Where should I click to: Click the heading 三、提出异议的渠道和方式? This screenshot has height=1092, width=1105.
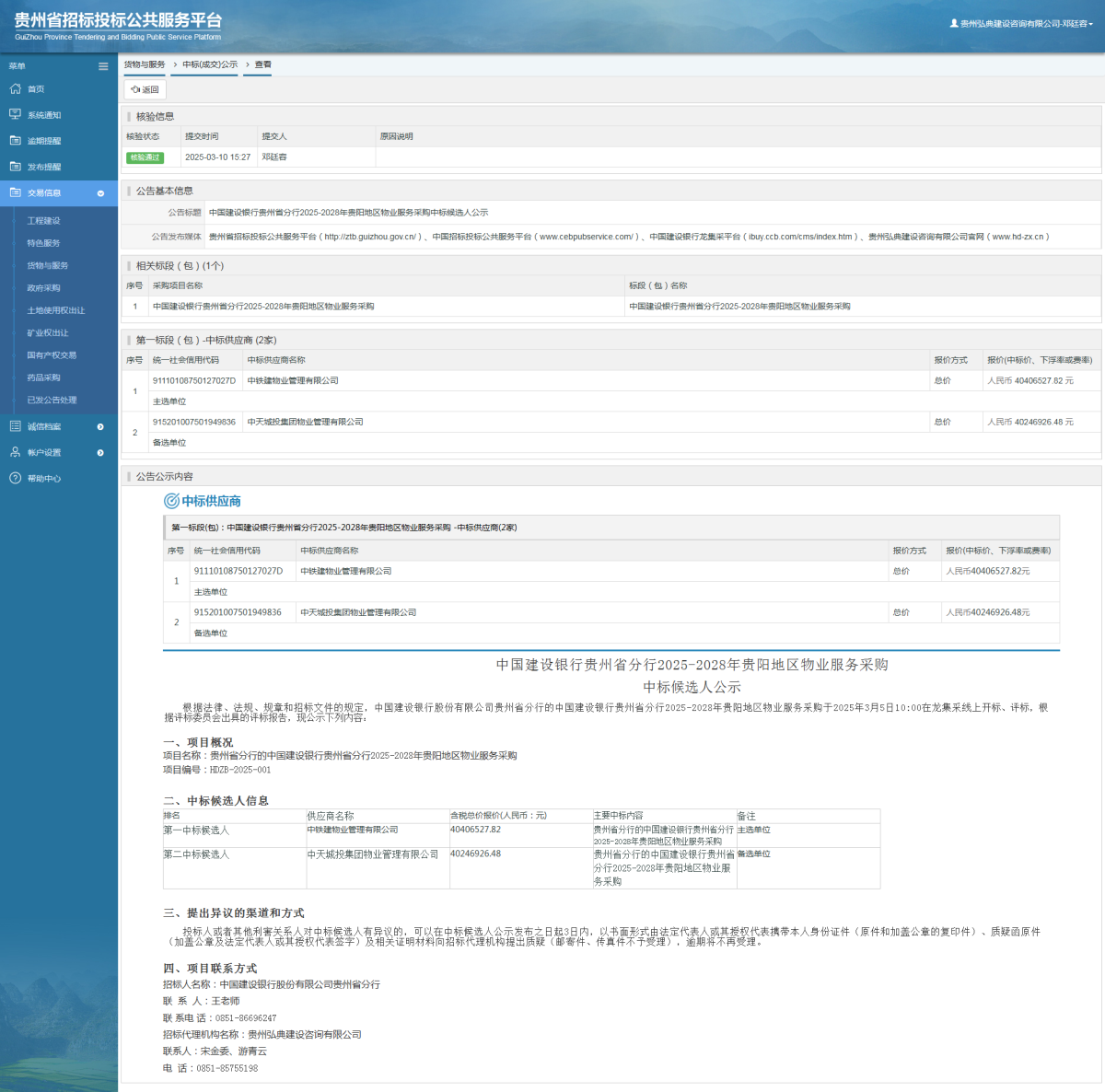click(x=234, y=913)
